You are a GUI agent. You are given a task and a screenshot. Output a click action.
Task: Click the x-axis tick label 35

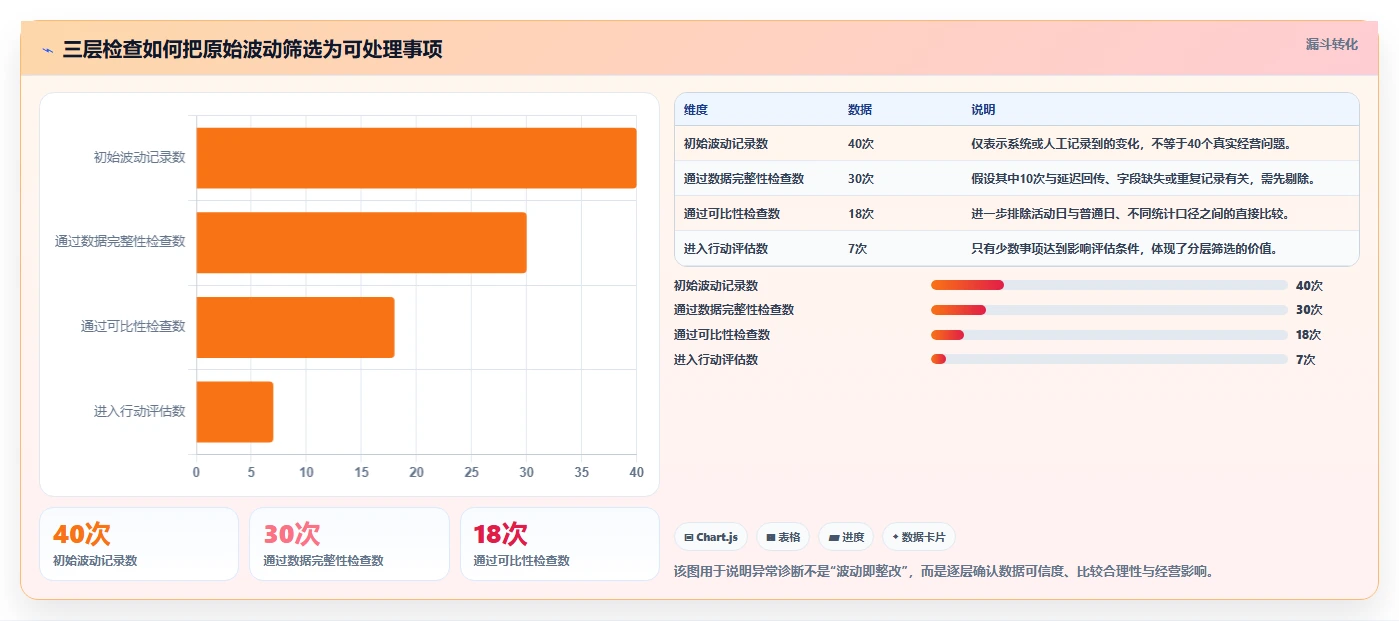click(581, 472)
